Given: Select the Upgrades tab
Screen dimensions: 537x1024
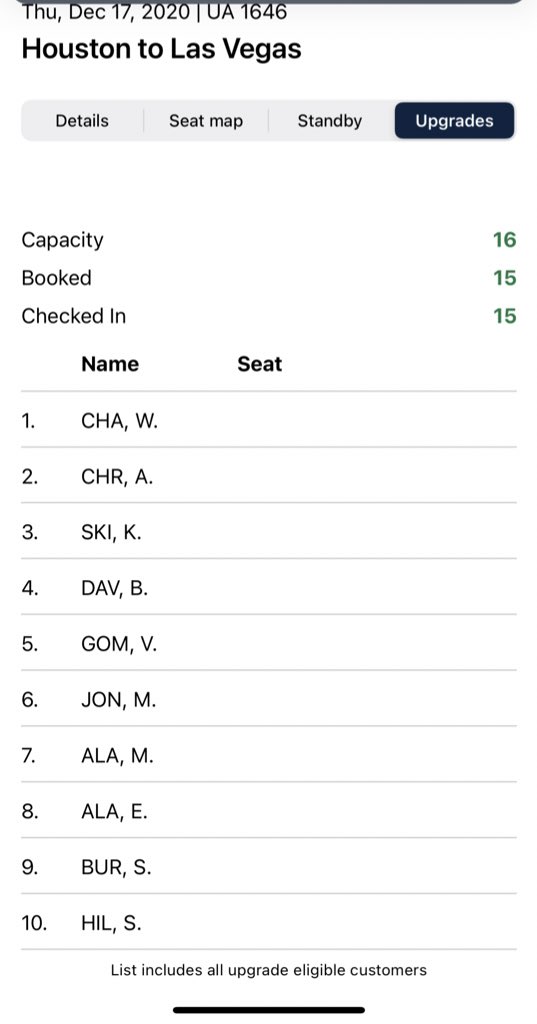Looking at the screenshot, I should pyautogui.click(x=455, y=121).
